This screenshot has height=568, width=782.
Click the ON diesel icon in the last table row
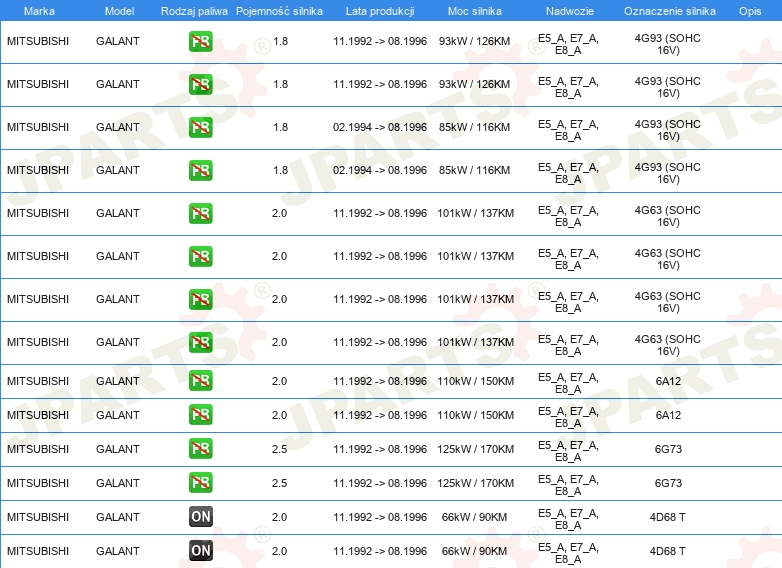point(200,551)
